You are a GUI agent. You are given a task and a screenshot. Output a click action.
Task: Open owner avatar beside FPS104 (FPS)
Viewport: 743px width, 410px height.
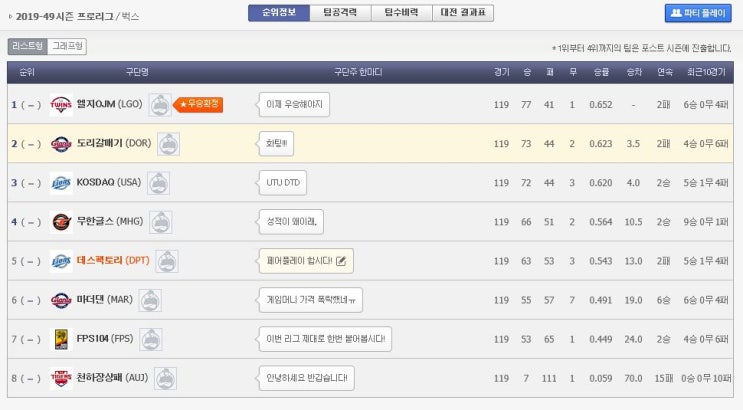(x=151, y=339)
